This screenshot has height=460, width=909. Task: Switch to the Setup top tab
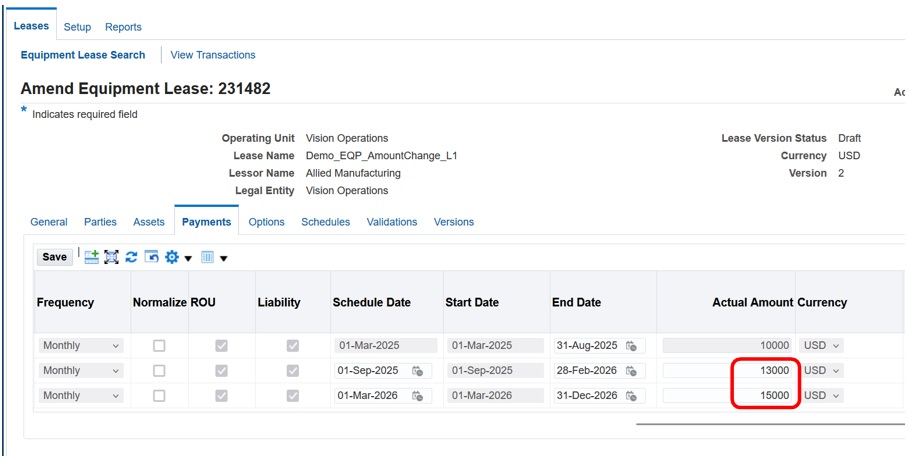coord(77,27)
